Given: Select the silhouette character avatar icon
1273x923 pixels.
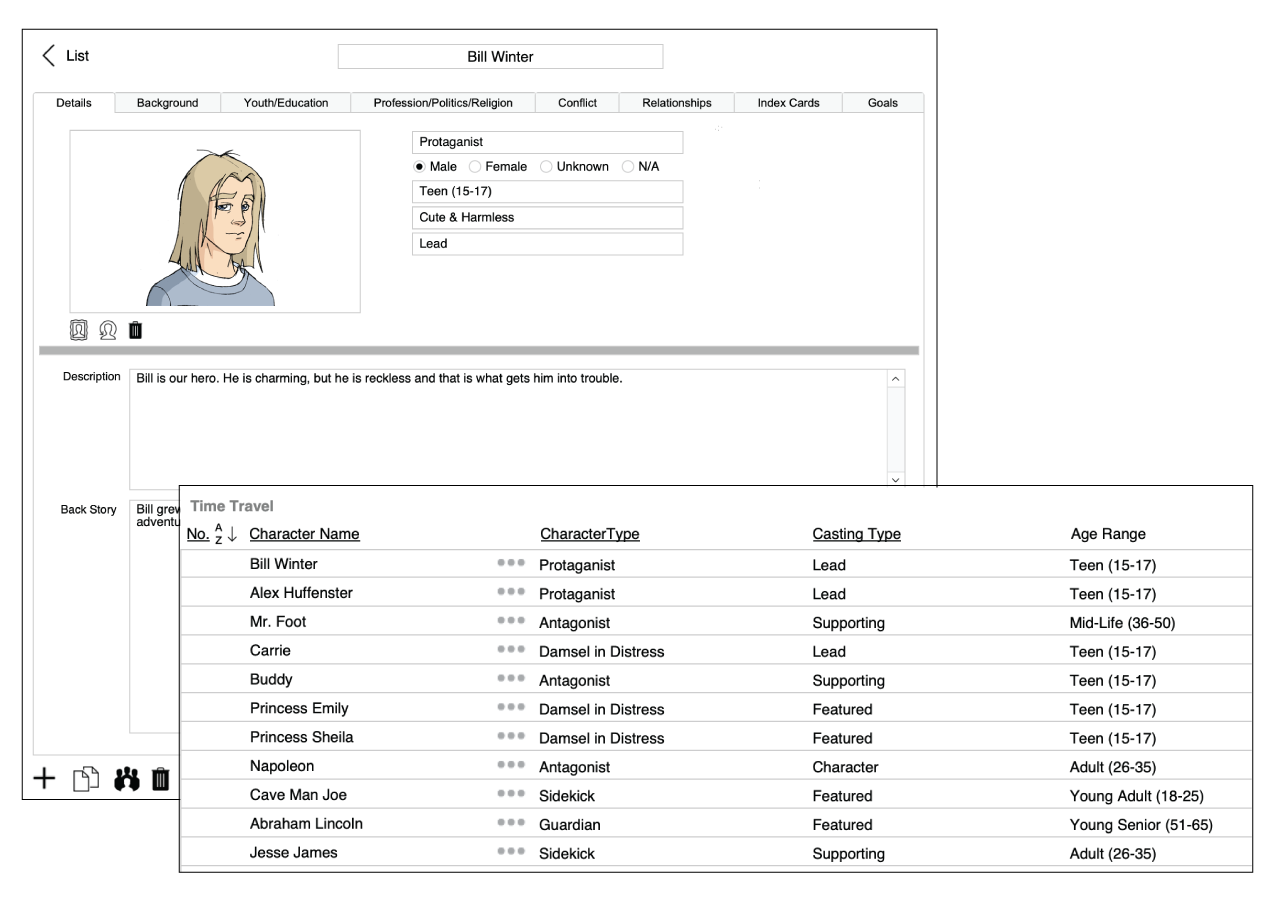Looking at the screenshot, I should point(108,330).
